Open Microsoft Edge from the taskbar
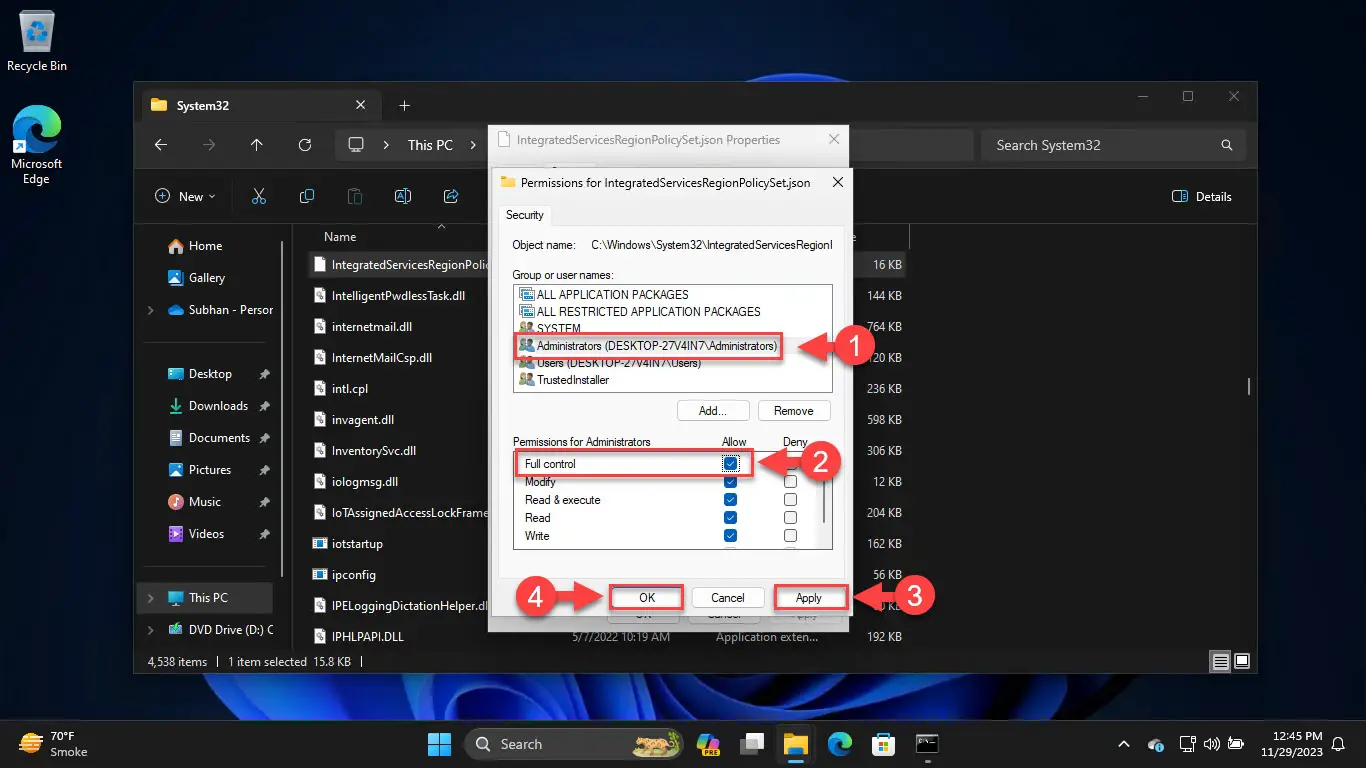Screen dimensions: 1366x768 click(x=839, y=744)
